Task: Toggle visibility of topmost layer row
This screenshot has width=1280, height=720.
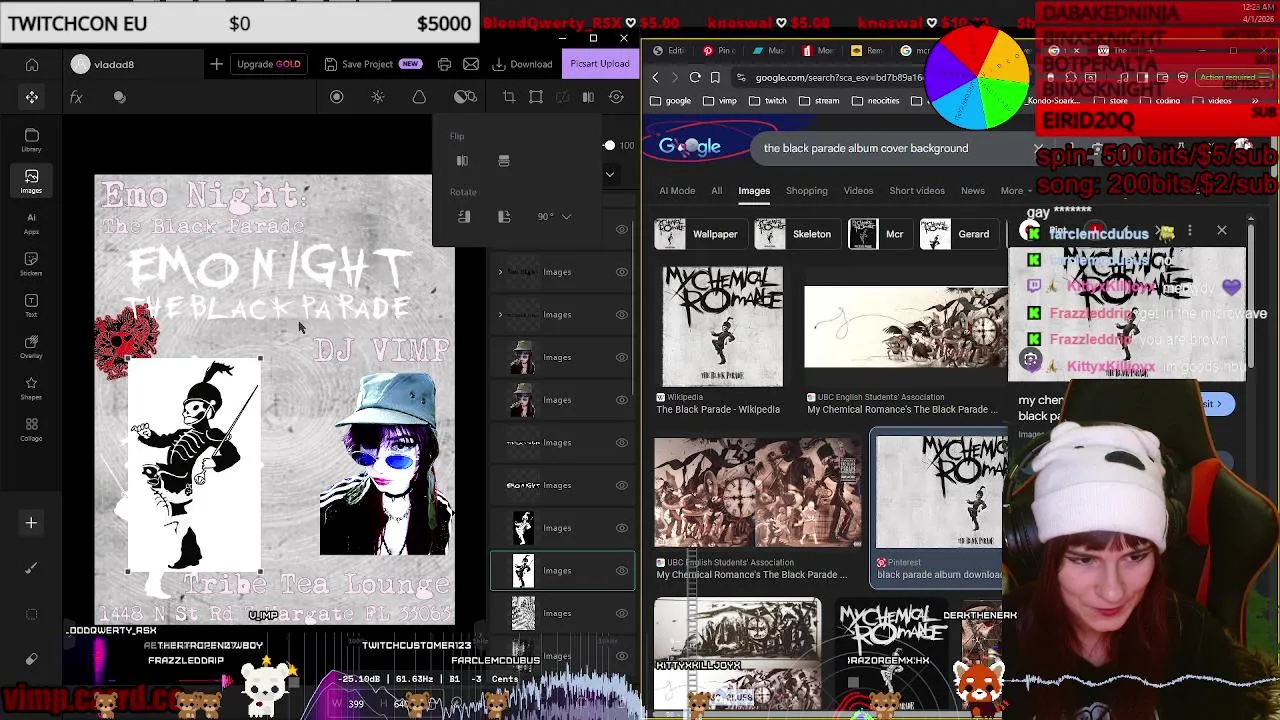Action: pyautogui.click(x=622, y=229)
